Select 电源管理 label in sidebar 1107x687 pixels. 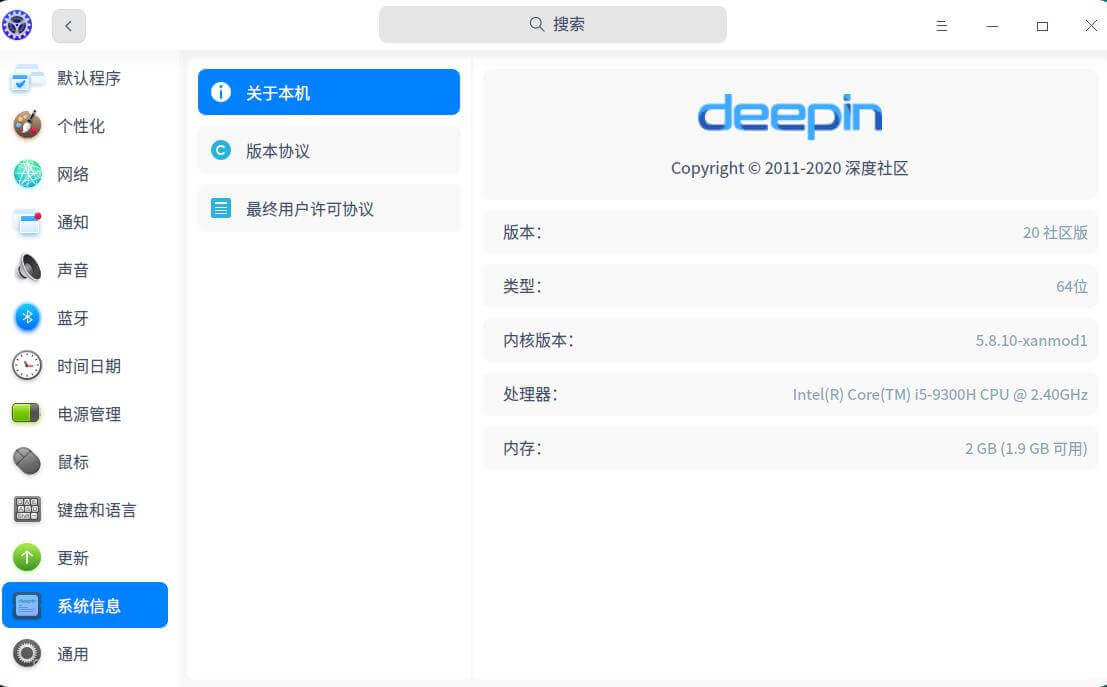[89, 414]
